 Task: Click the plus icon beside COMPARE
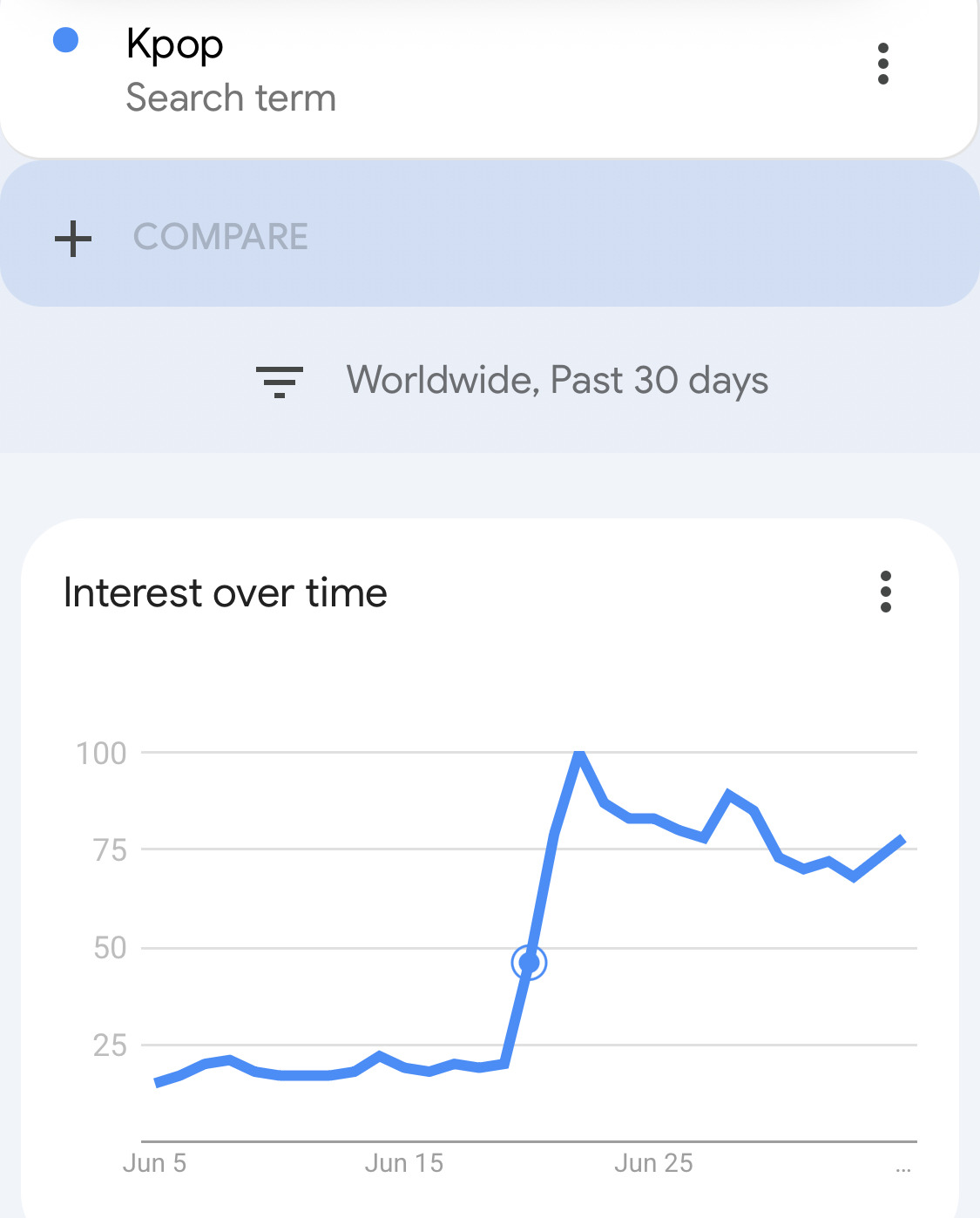click(x=73, y=238)
